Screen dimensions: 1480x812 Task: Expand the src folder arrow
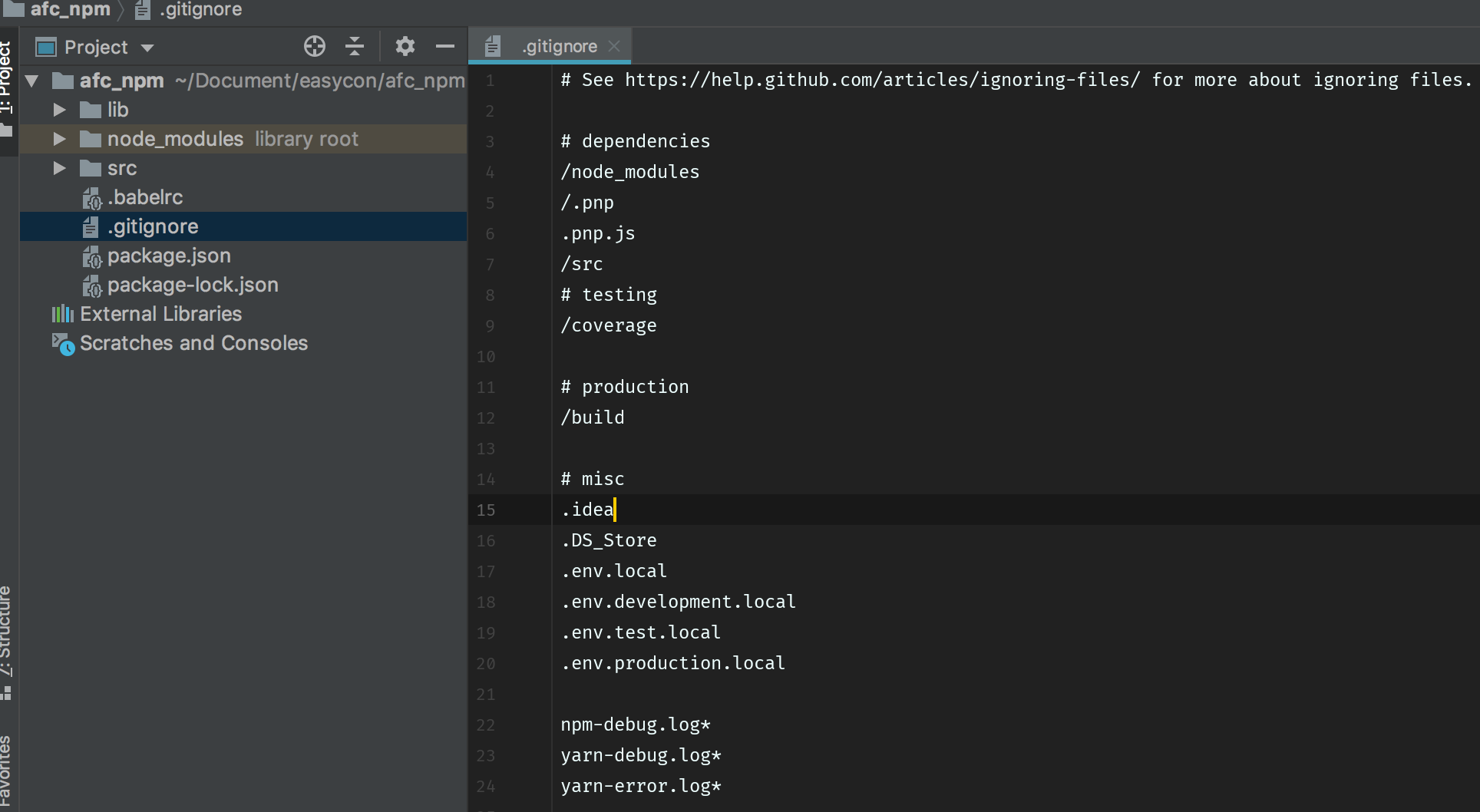pos(59,168)
